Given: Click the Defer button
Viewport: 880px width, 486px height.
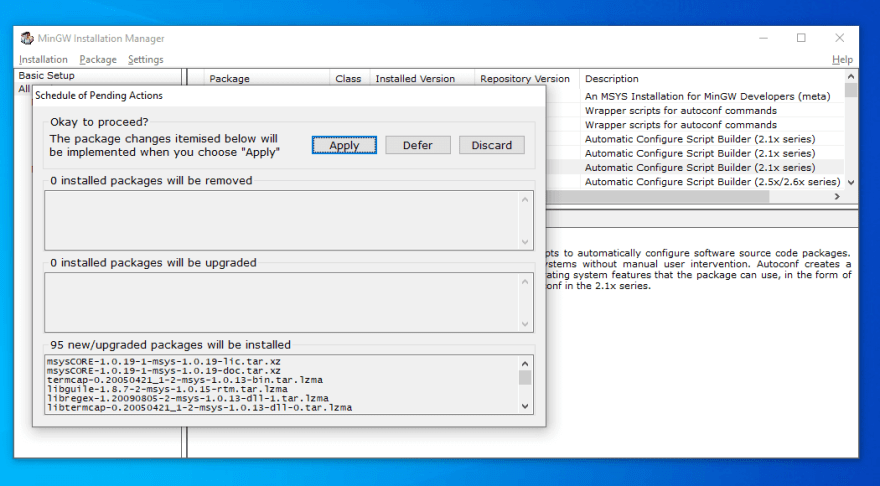Looking at the screenshot, I should click(x=418, y=145).
